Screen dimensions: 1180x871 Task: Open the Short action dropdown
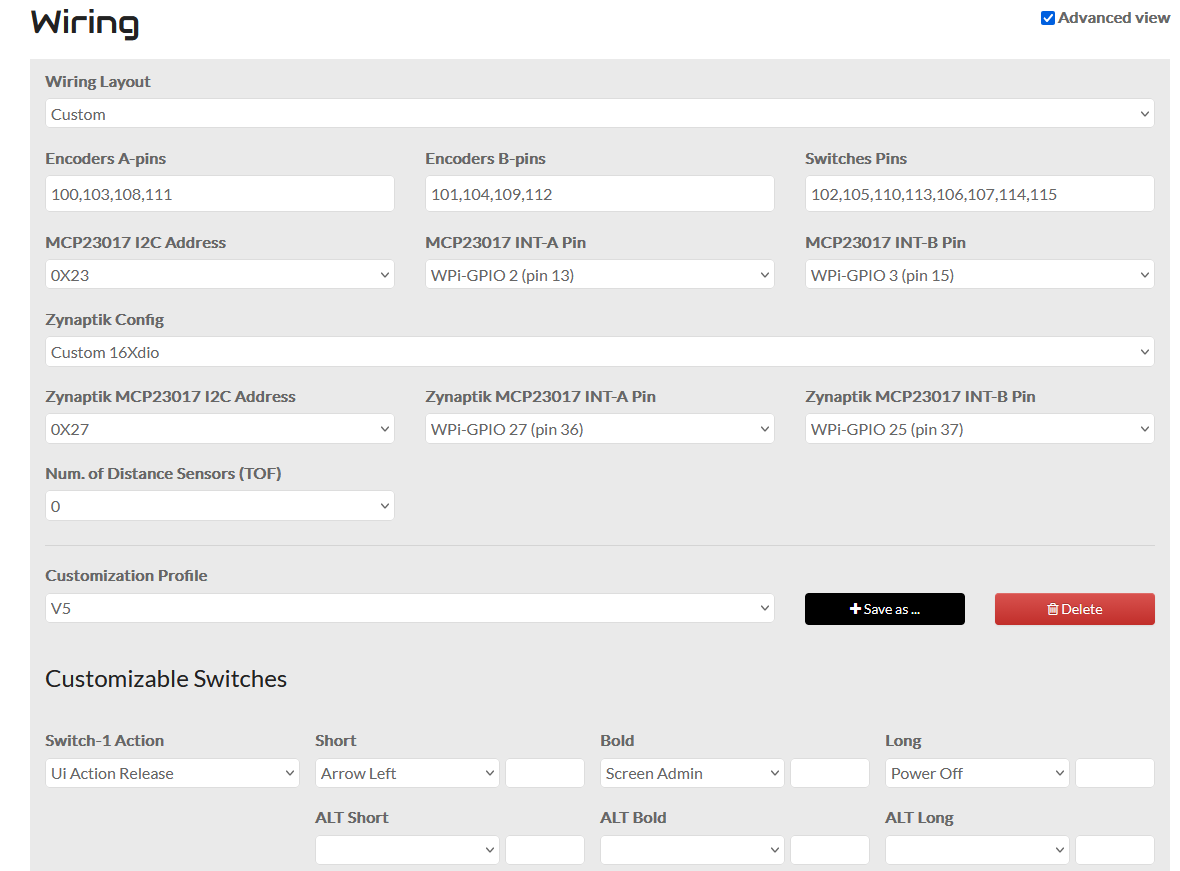pos(407,773)
